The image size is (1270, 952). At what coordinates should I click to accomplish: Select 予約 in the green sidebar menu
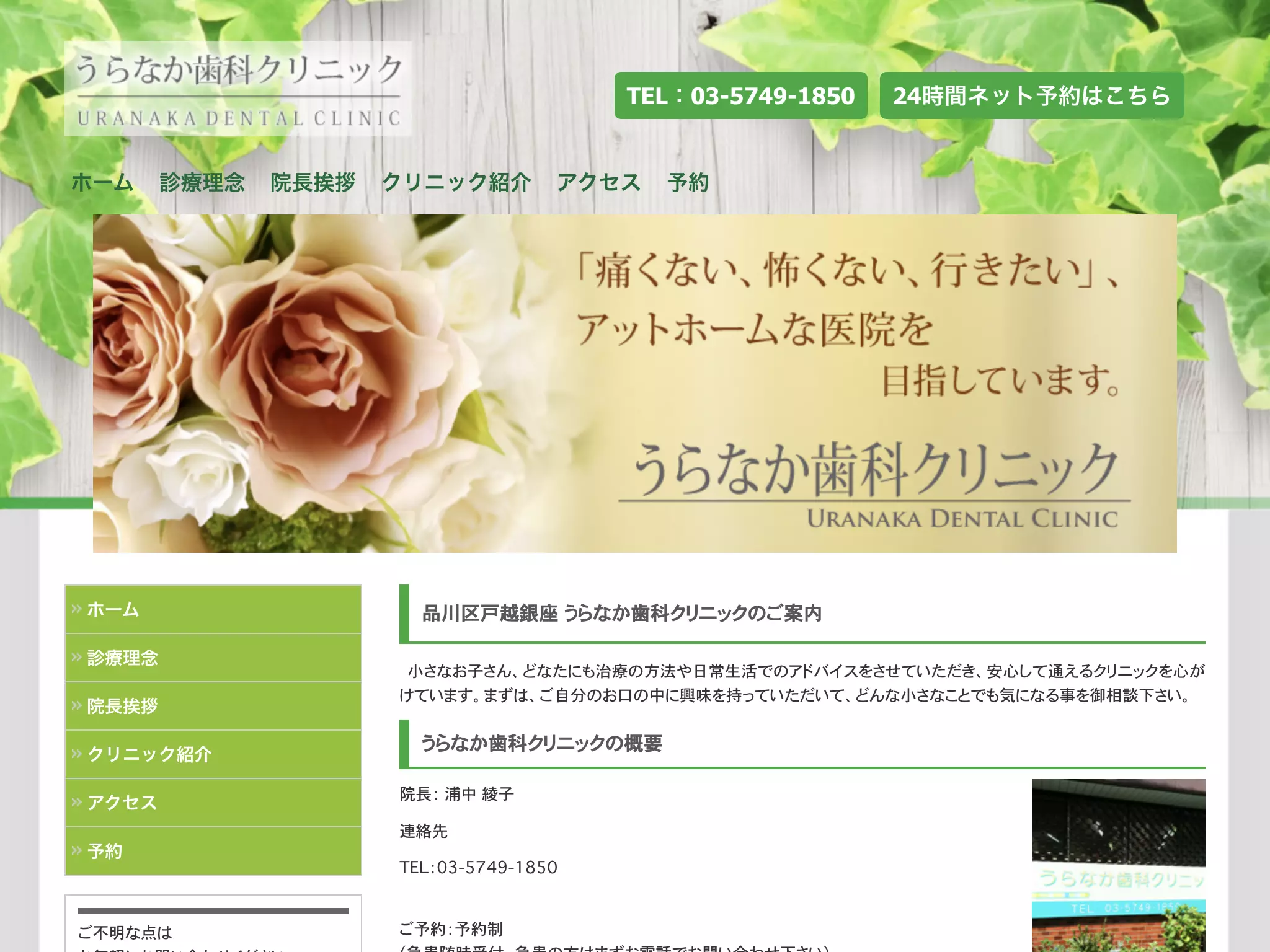coord(213,851)
